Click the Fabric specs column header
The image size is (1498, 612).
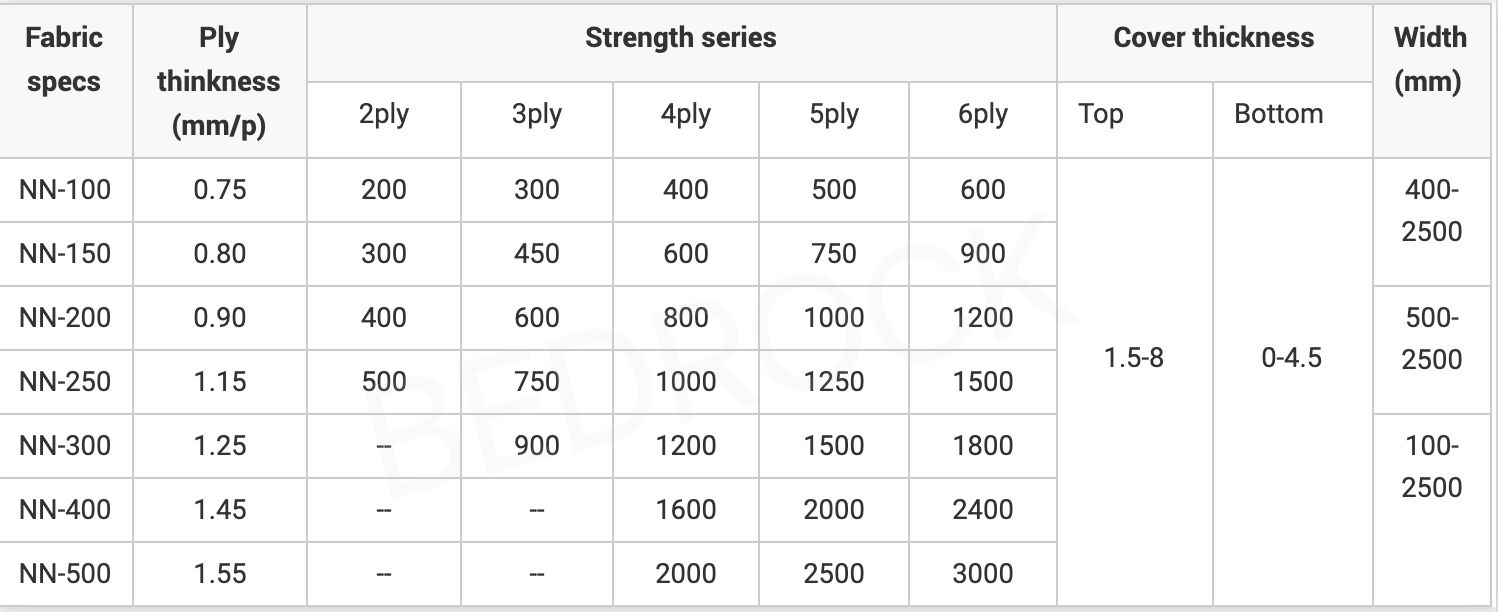[x=65, y=60]
